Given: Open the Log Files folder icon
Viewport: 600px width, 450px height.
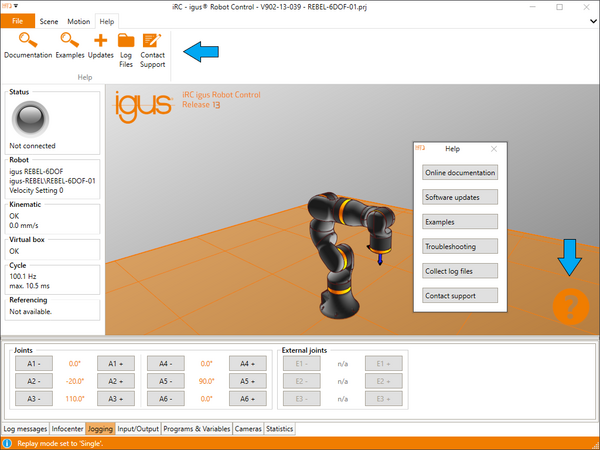Looking at the screenshot, I should (126, 41).
